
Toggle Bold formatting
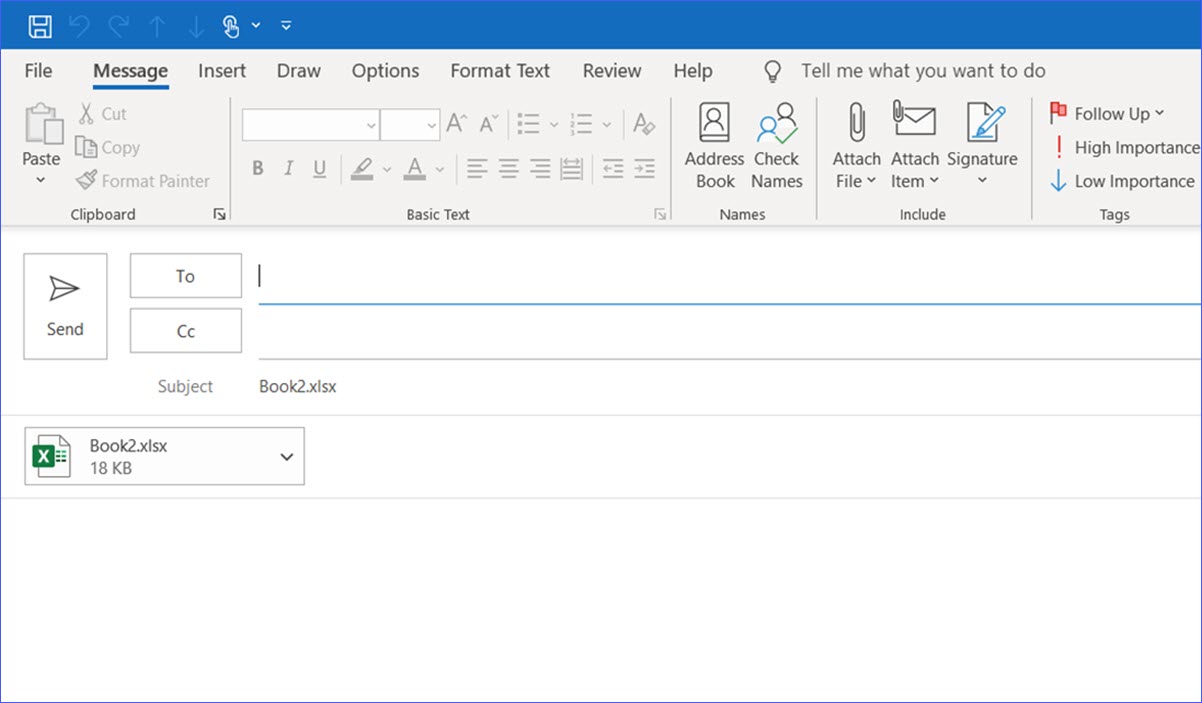pos(258,169)
